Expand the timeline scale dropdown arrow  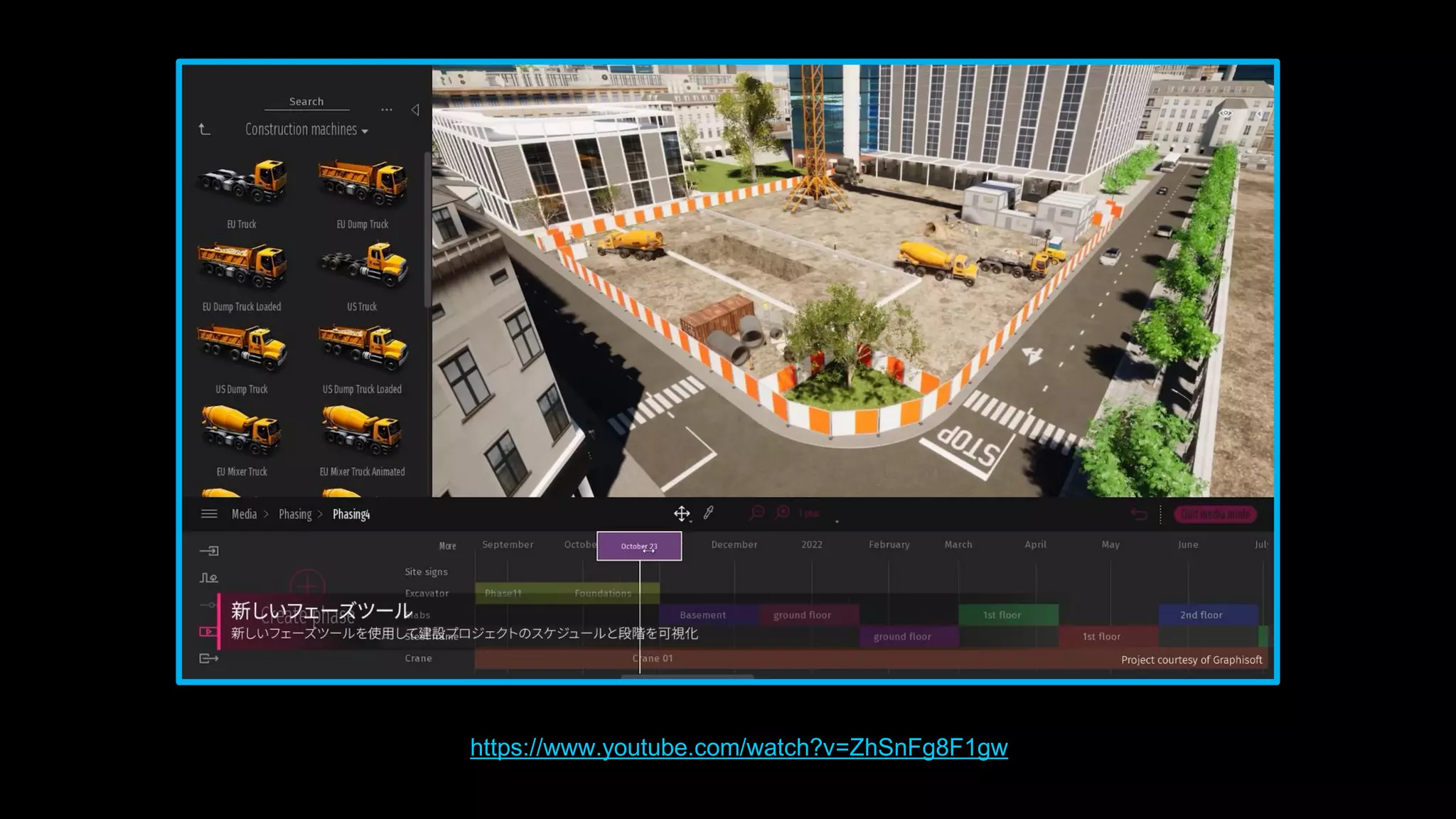[837, 521]
